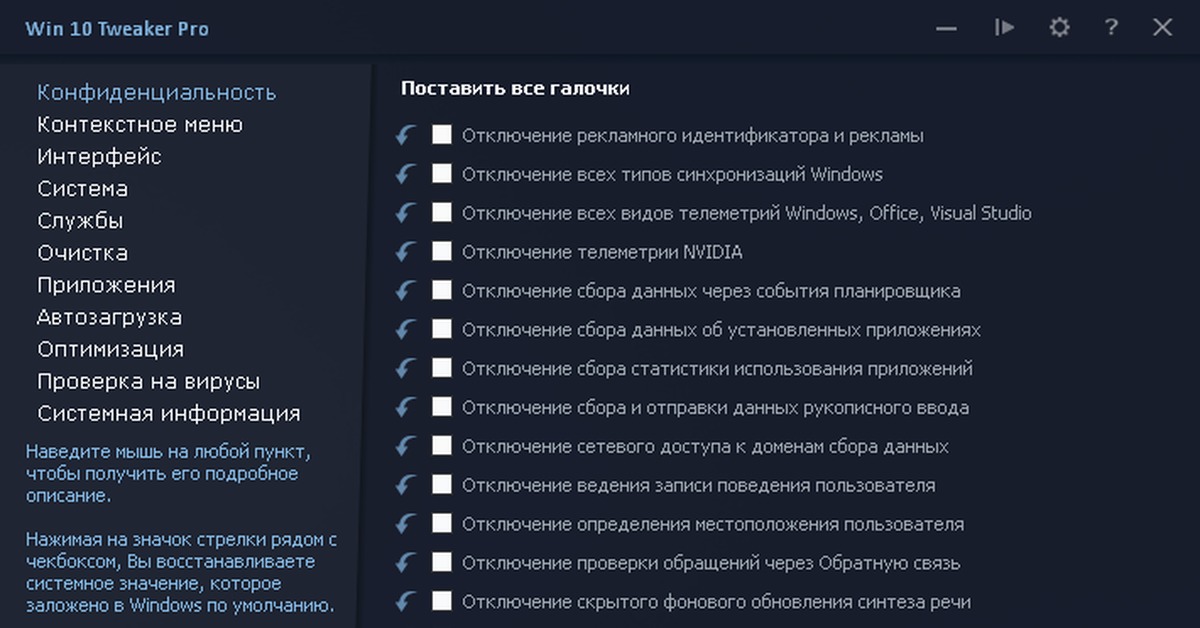The width and height of the screenshot is (1200, 628).
Task: Enable ведения записи поведения пользователя checkbox
Action: [442, 485]
